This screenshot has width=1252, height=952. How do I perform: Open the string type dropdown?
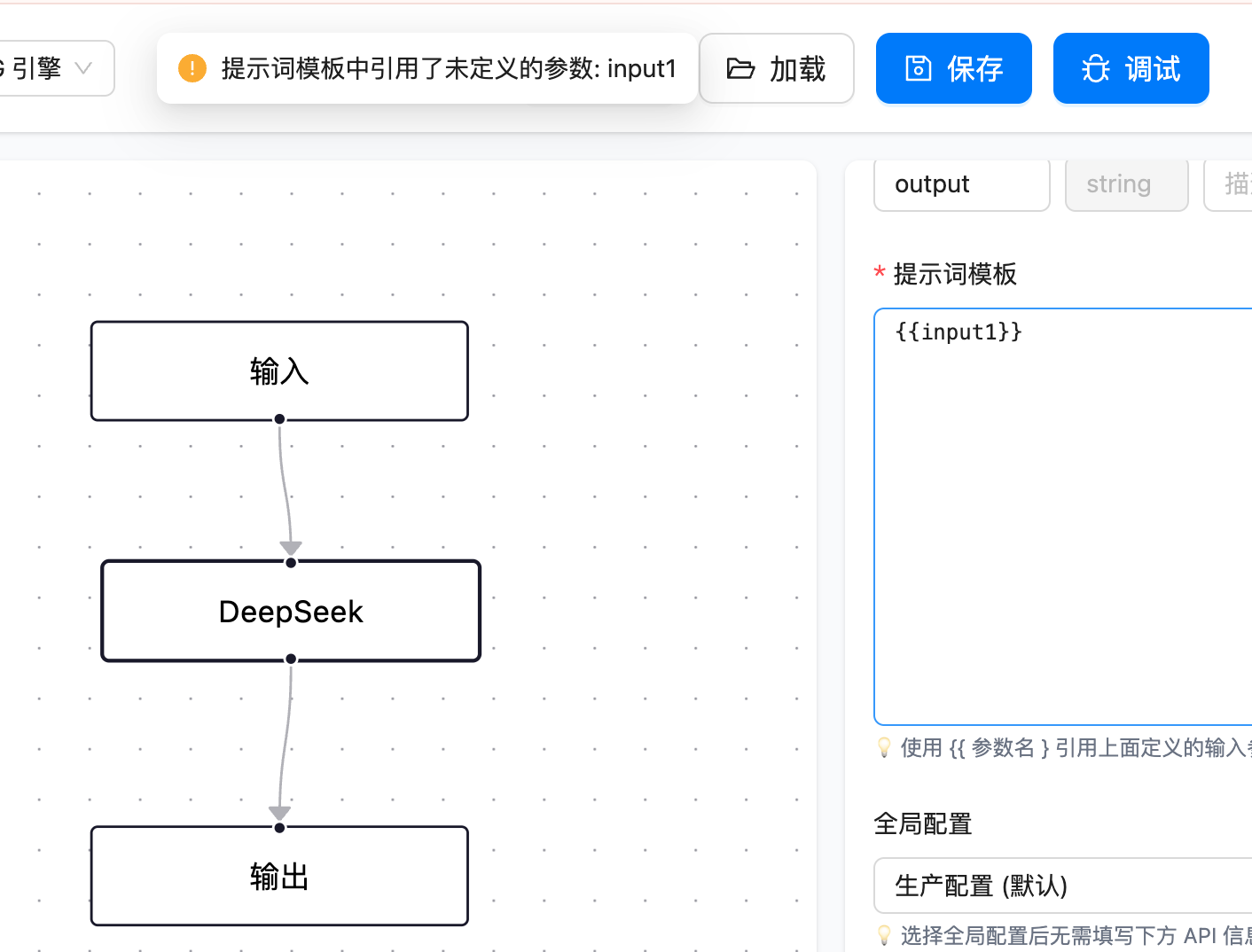[x=1126, y=184]
